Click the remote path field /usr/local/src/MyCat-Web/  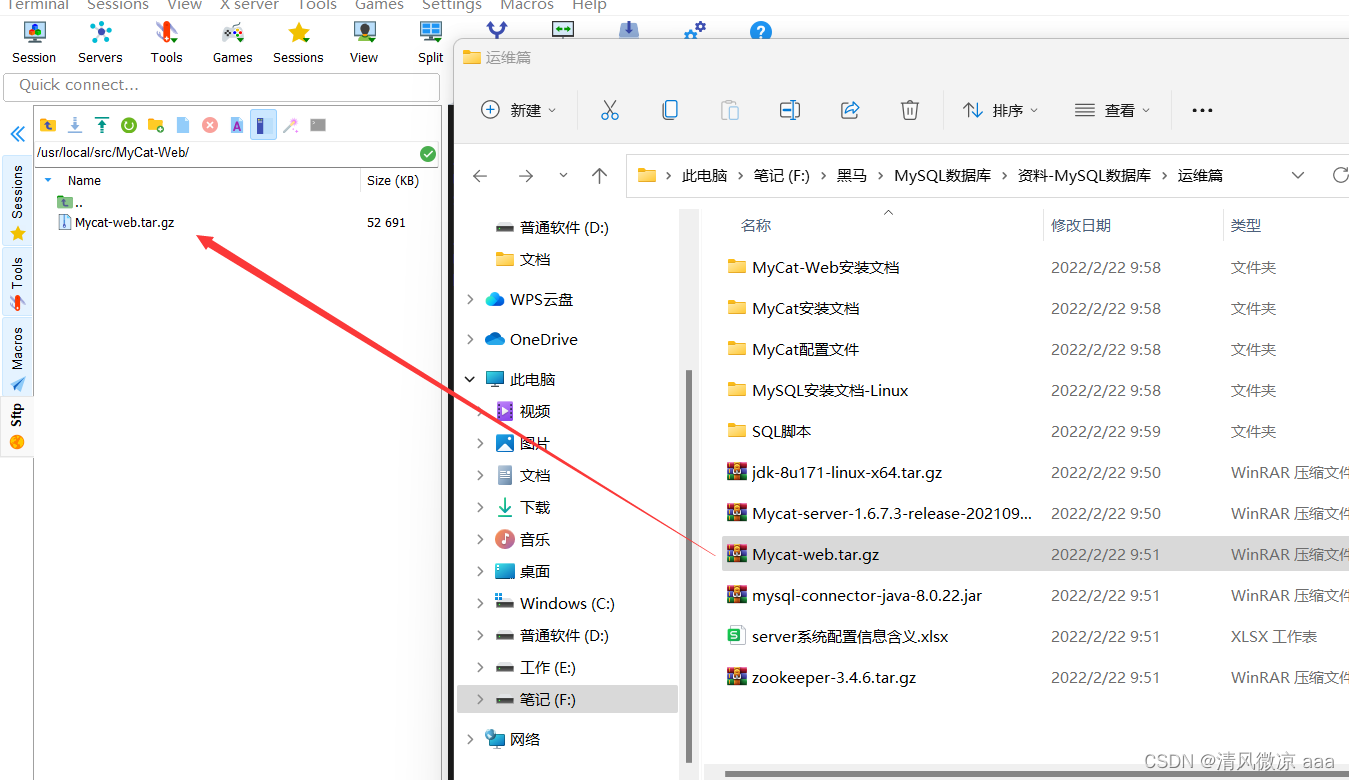pyautogui.click(x=225, y=153)
